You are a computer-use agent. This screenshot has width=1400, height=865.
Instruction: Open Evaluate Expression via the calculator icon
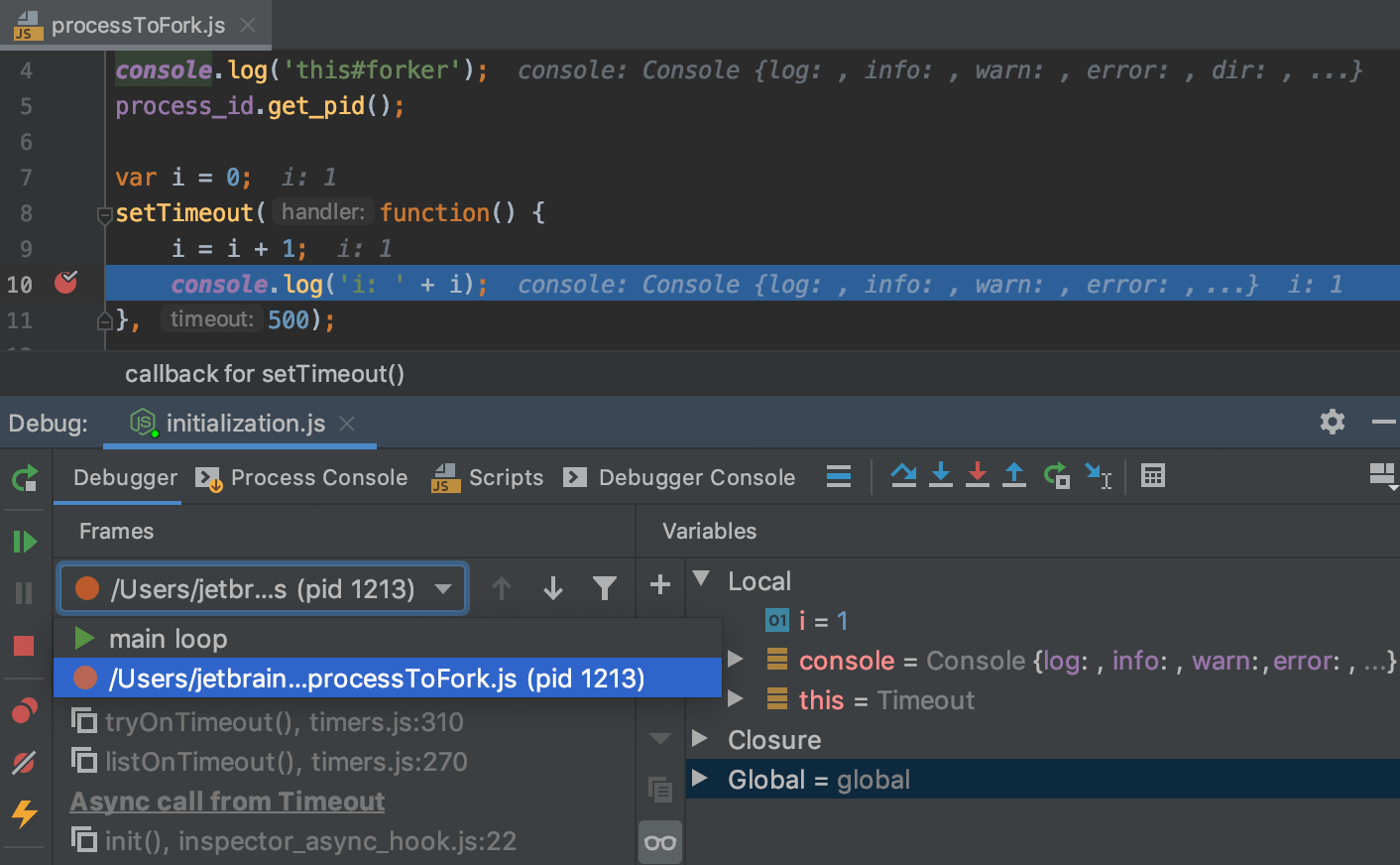[1153, 475]
